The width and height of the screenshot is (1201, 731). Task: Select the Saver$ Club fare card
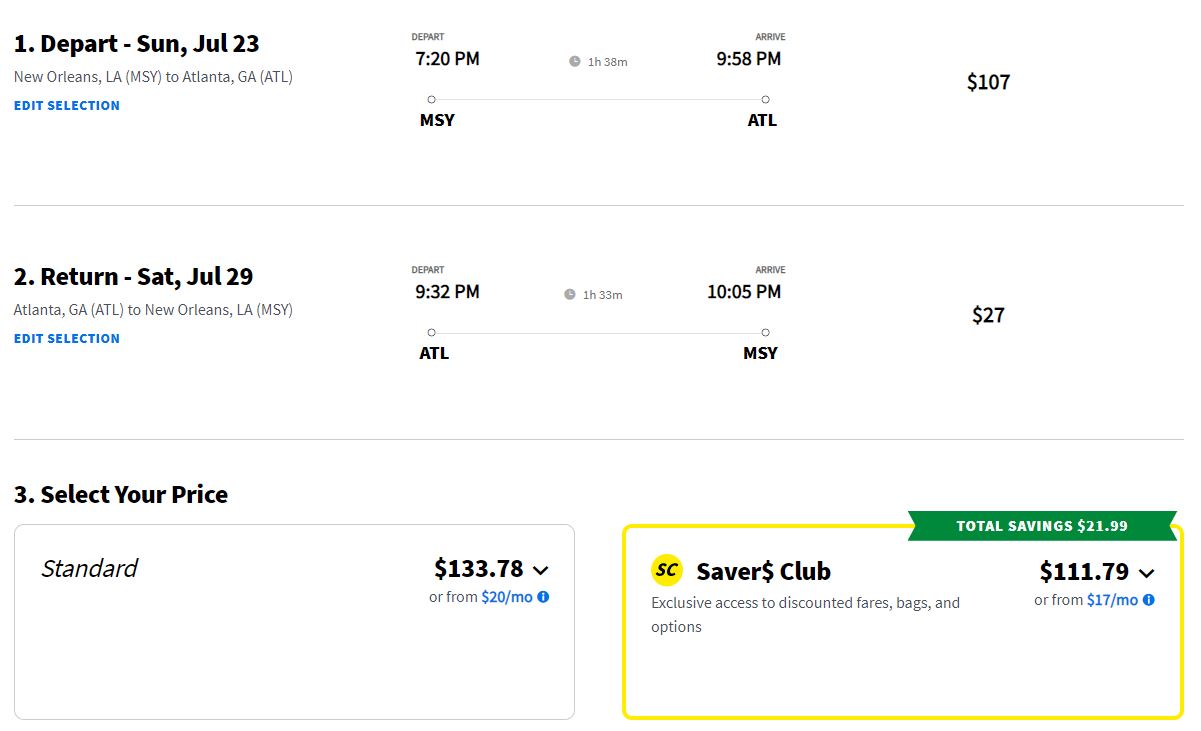click(x=903, y=622)
